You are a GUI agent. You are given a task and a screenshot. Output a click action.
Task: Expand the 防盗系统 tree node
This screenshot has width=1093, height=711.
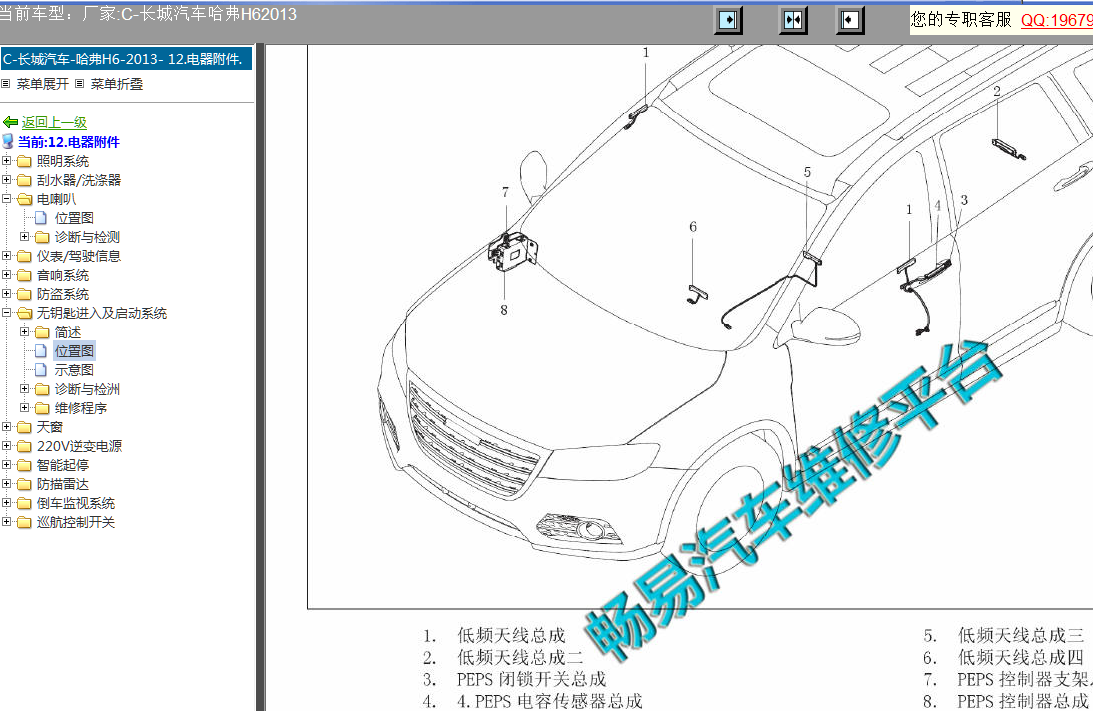pyautogui.click(x=6, y=294)
